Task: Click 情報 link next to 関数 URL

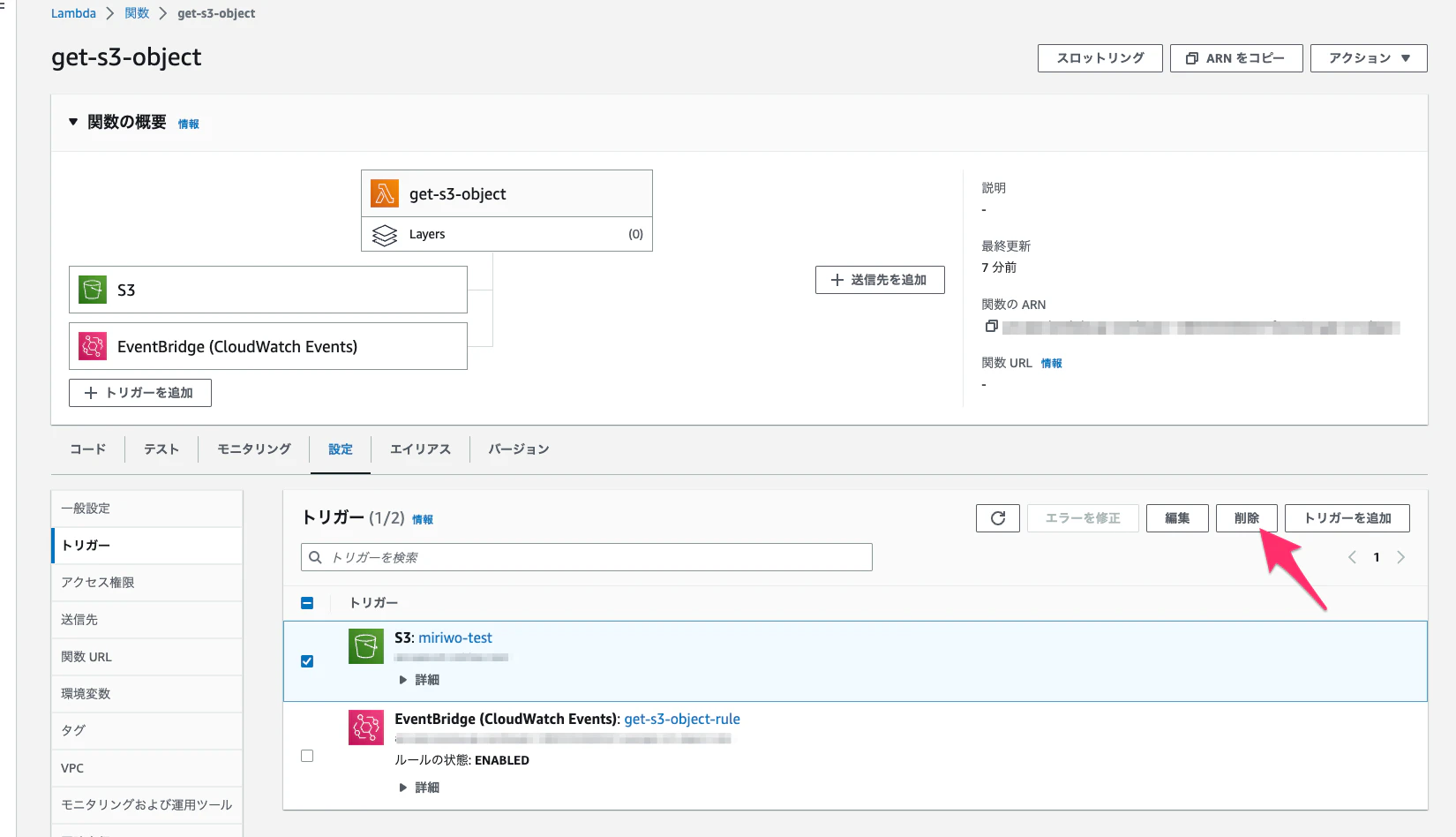Action: pyautogui.click(x=1052, y=364)
